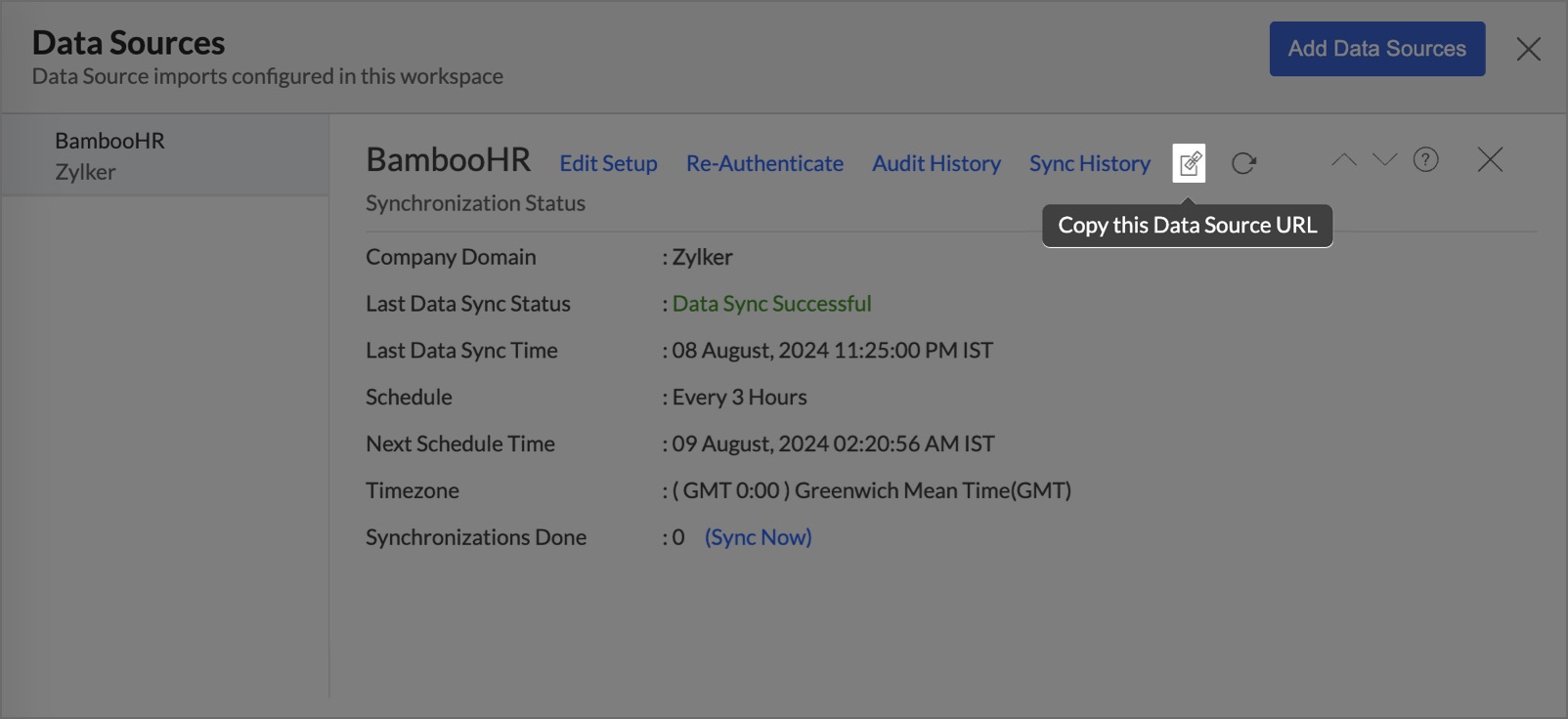Click the refresh icon beside Sync History
Screen dimensions: 1568x719
click(x=1243, y=163)
